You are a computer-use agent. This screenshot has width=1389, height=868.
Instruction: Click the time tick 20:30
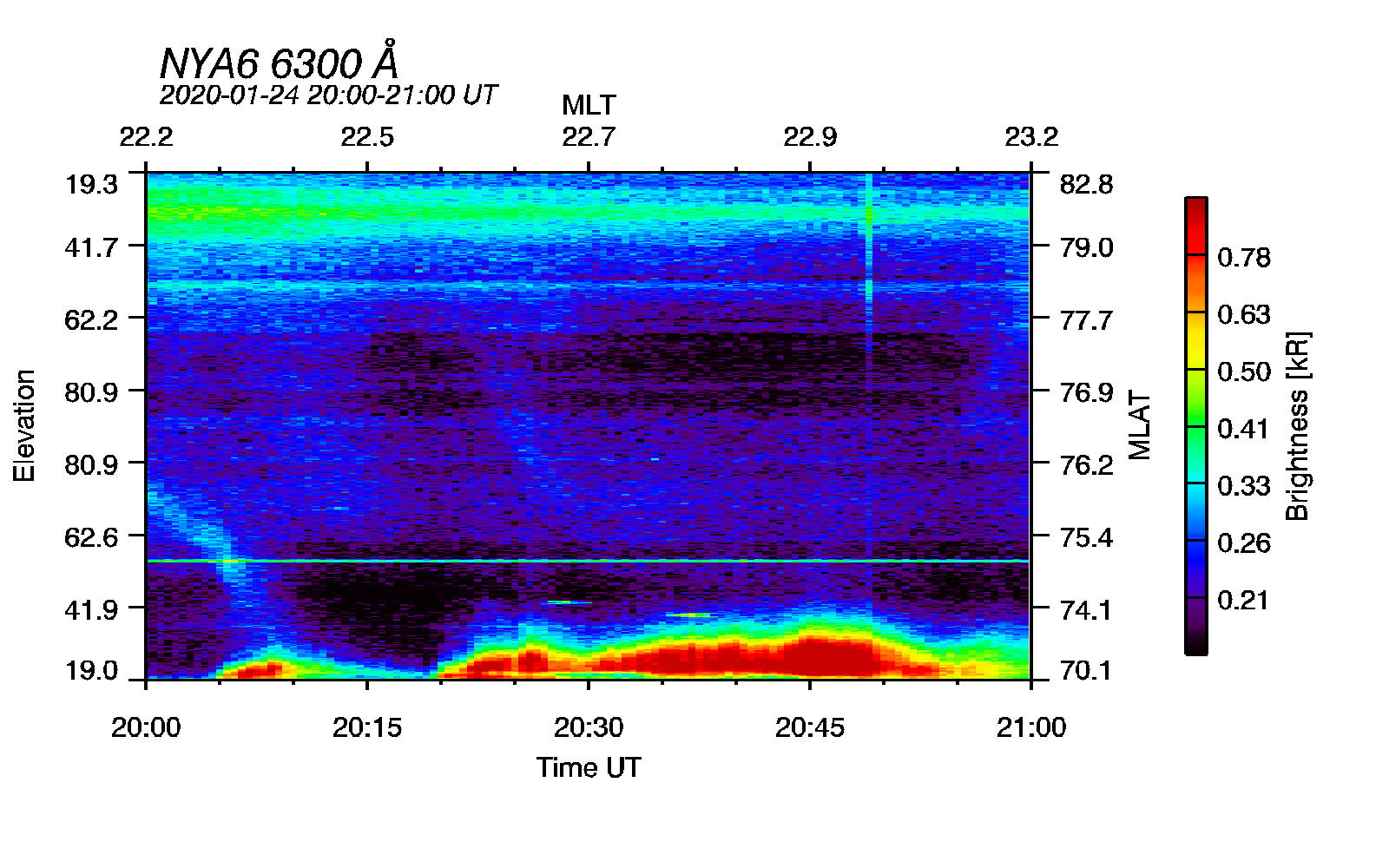click(x=589, y=727)
